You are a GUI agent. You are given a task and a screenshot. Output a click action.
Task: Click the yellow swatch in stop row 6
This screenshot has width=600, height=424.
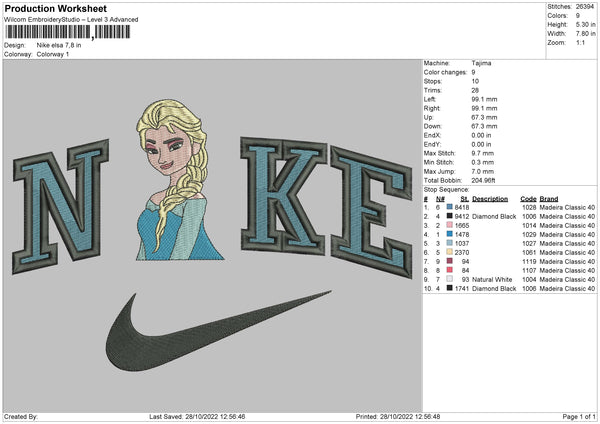click(450, 252)
